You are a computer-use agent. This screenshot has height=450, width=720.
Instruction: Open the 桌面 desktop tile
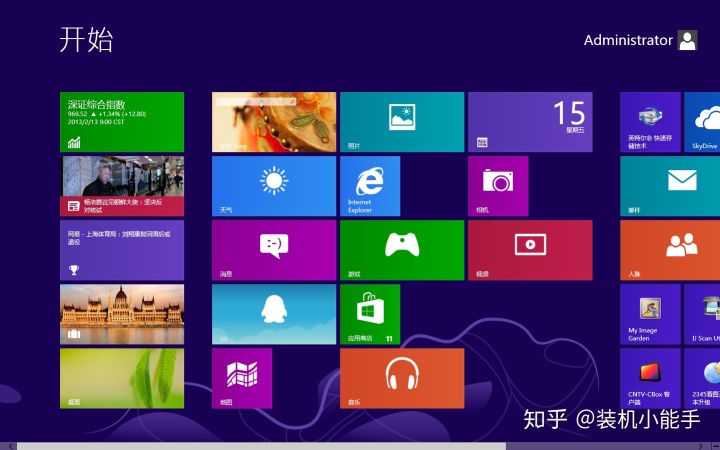pyautogui.click(x=122, y=378)
